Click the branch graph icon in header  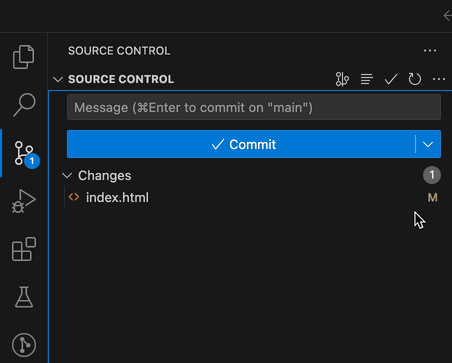pyautogui.click(x=342, y=79)
